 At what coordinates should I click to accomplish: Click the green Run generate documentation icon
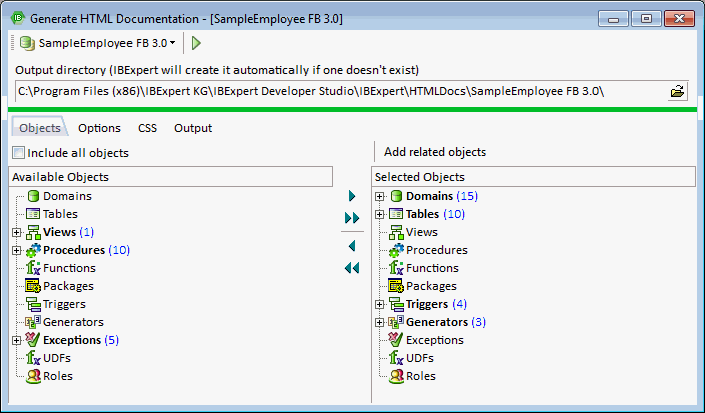197,43
